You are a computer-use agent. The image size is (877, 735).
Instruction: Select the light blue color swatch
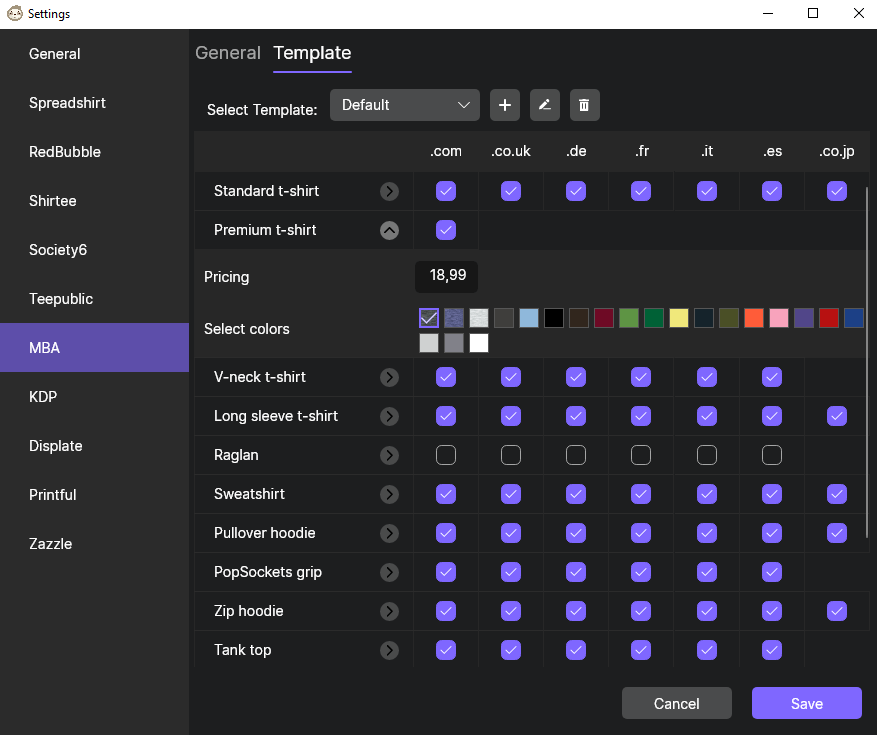pos(529,318)
